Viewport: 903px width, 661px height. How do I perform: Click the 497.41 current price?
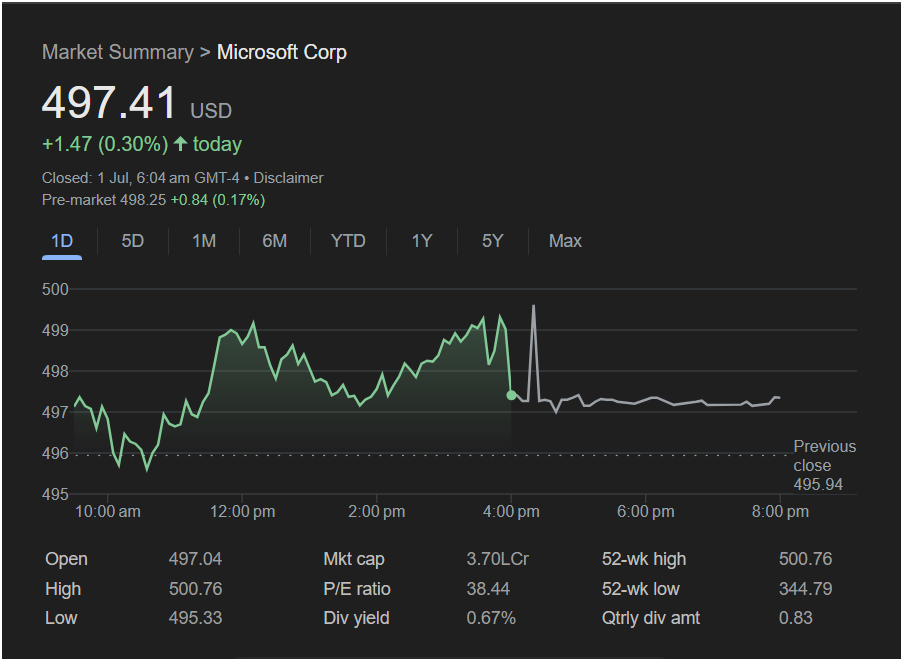click(x=109, y=103)
